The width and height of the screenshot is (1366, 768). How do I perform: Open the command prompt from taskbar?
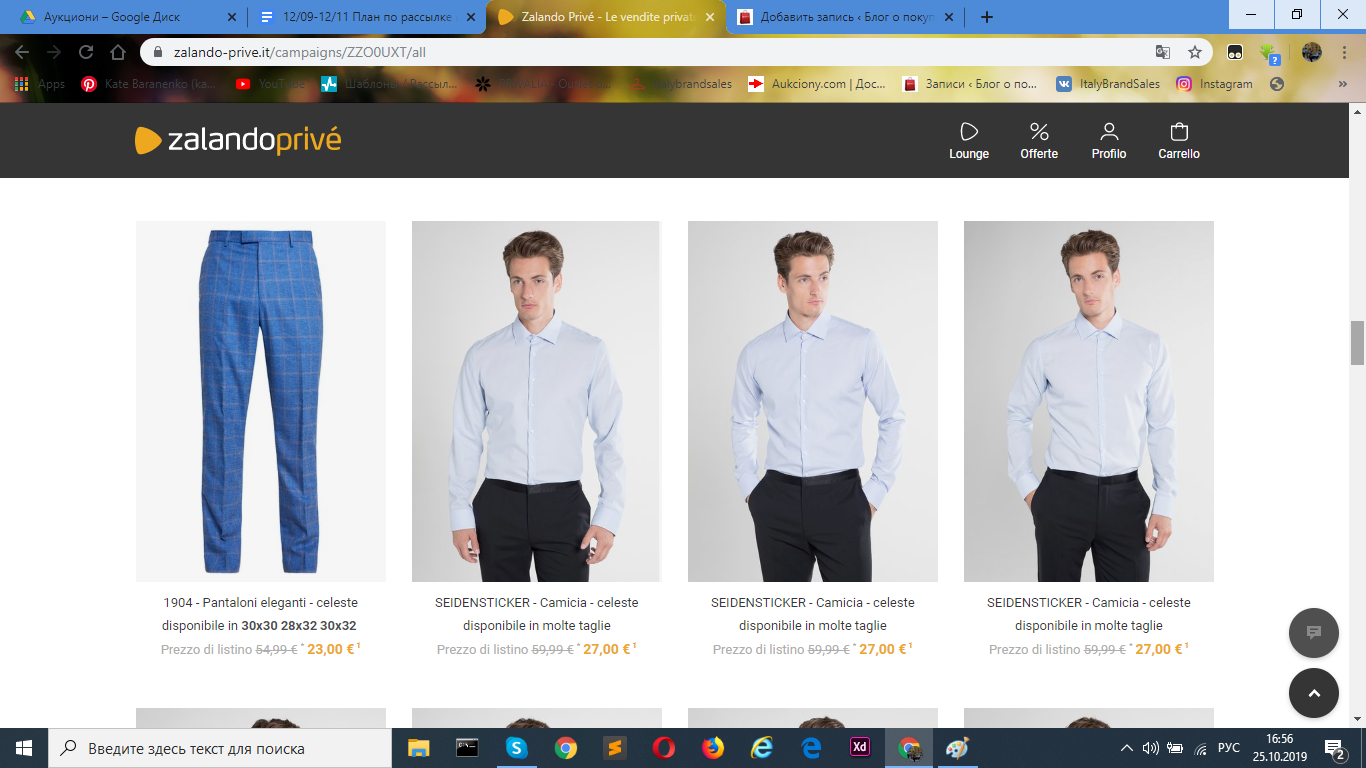click(467, 748)
